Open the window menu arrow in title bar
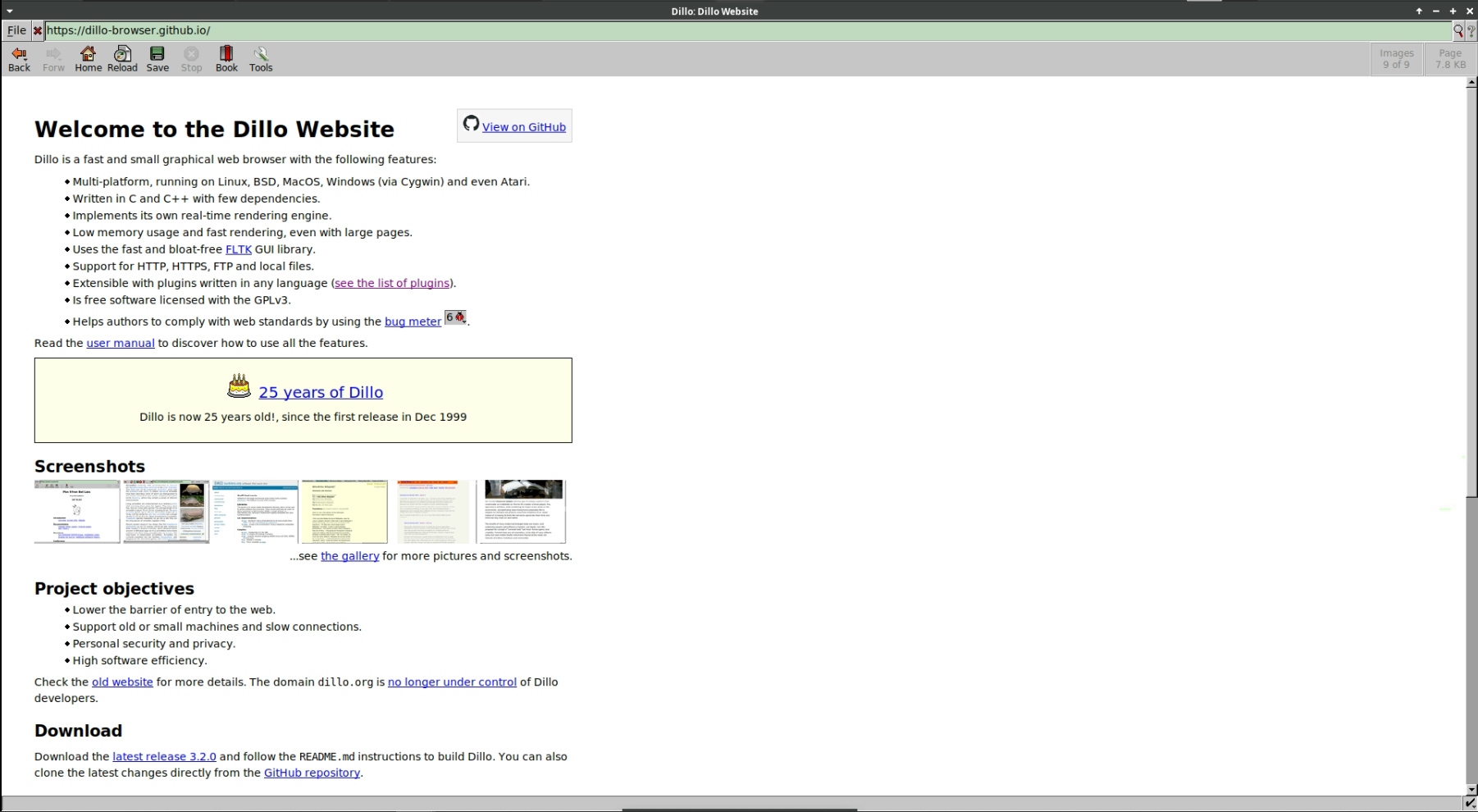Screen dimensions: 1478x812 click(x=9, y=11)
